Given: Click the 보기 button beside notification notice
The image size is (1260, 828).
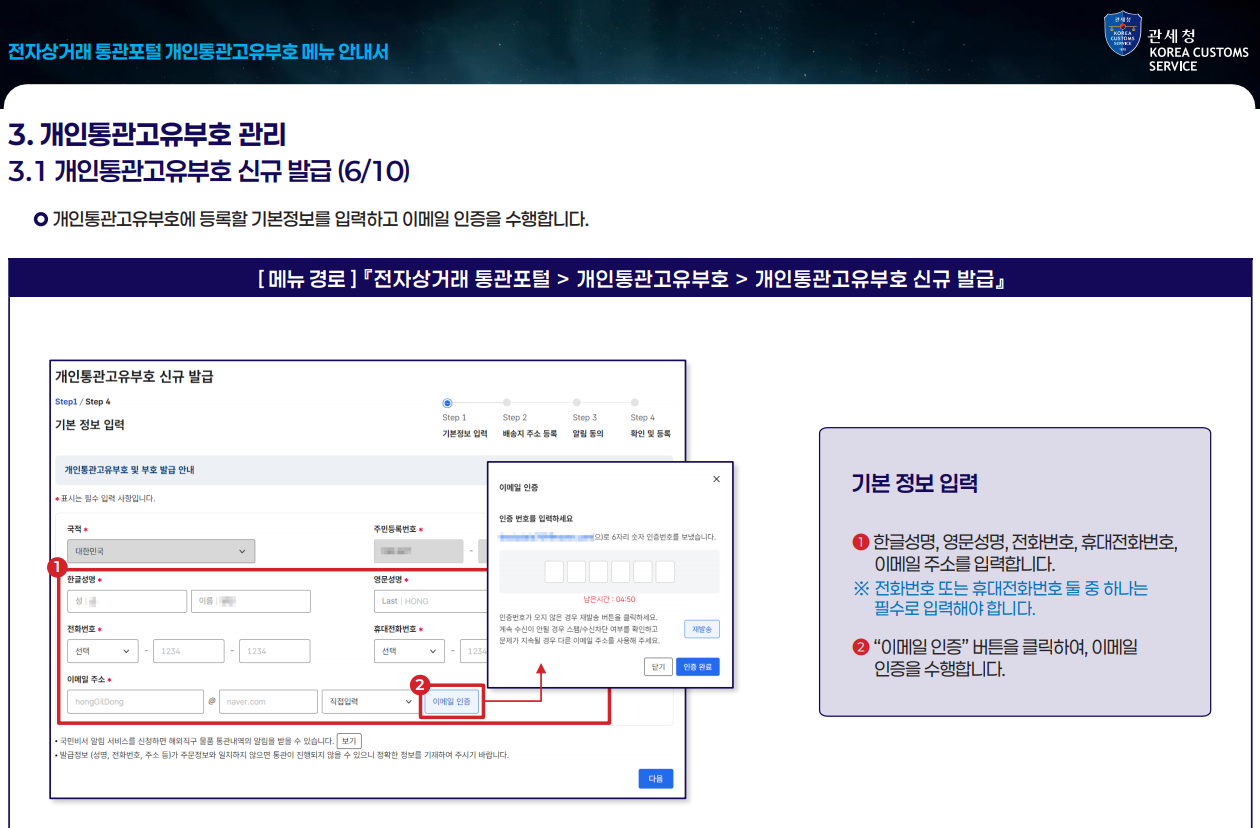Looking at the screenshot, I should (349, 741).
